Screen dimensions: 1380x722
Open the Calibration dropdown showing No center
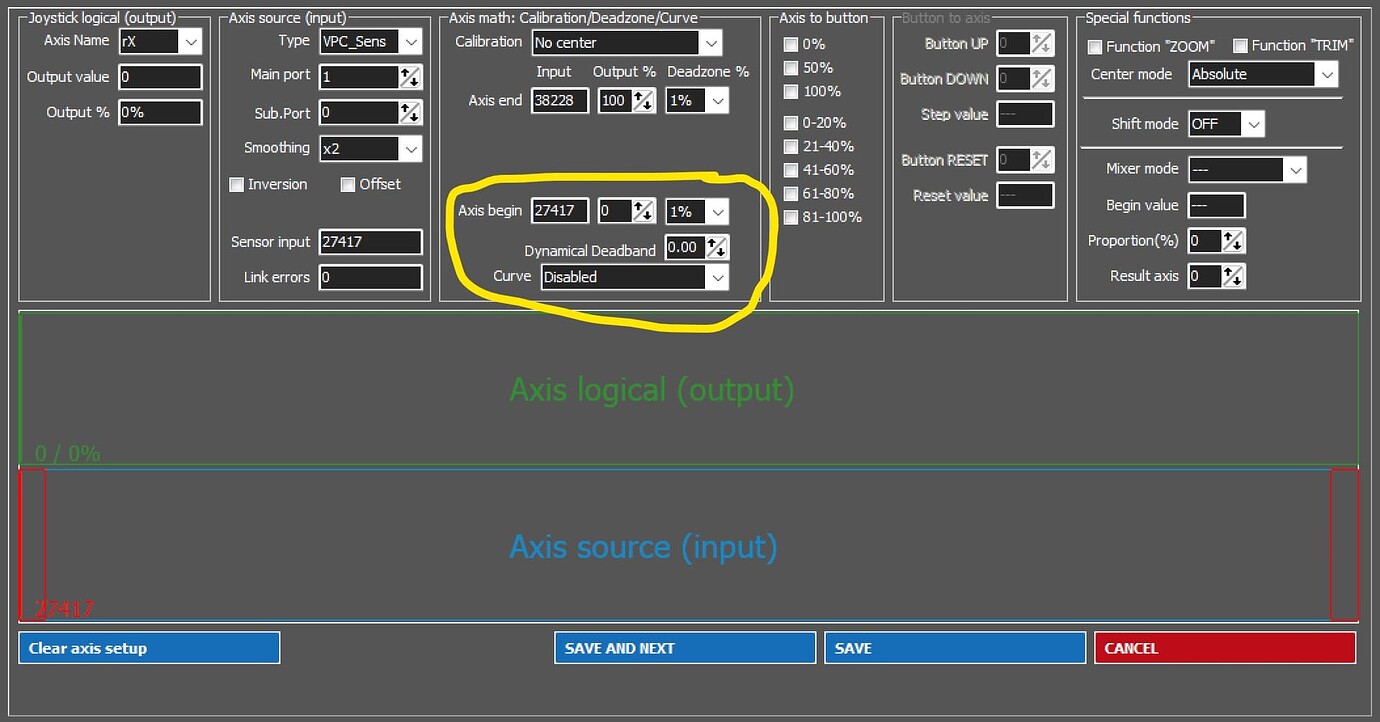pos(710,43)
